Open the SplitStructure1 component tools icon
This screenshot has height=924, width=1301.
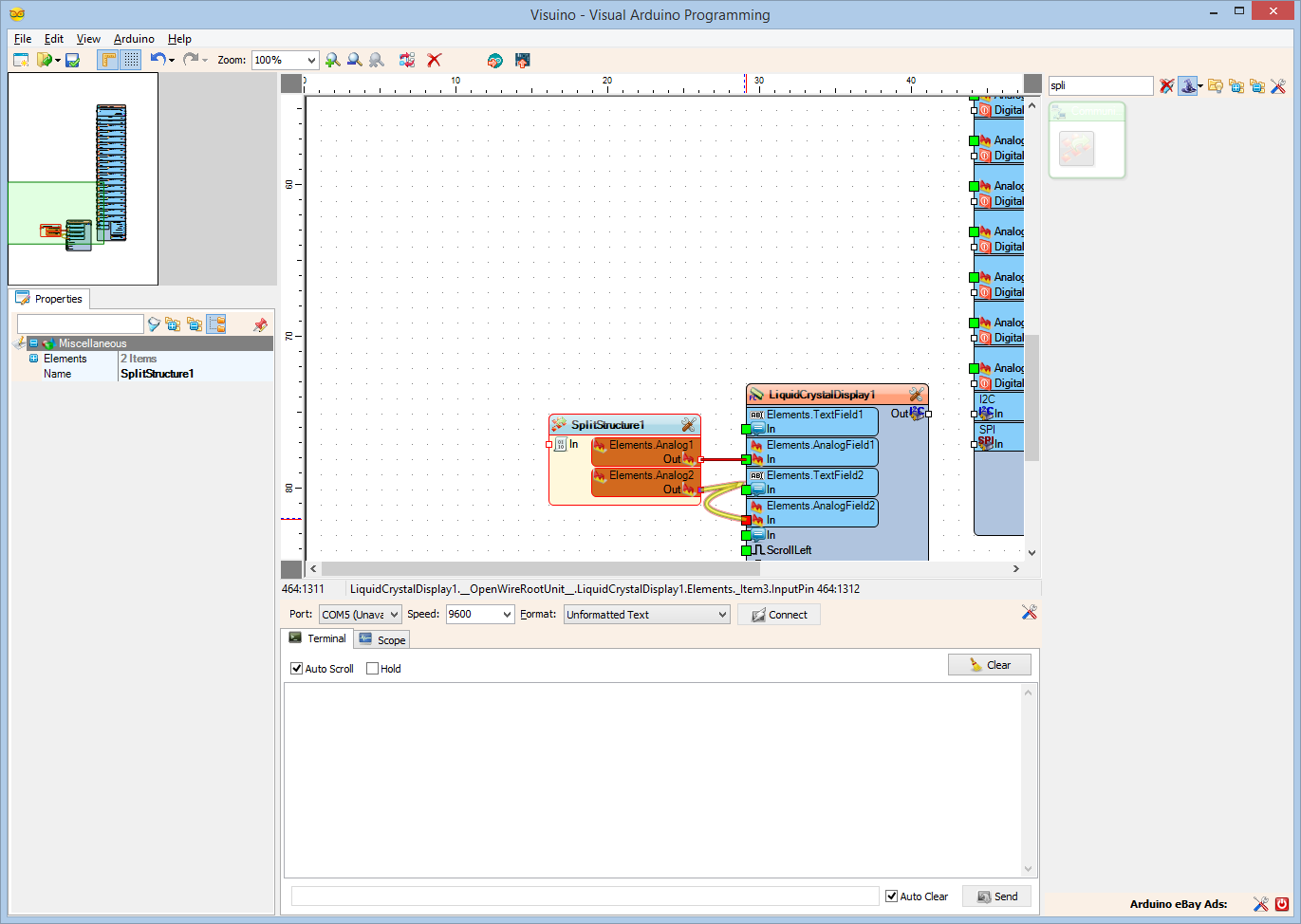pyautogui.click(x=688, y=425)
